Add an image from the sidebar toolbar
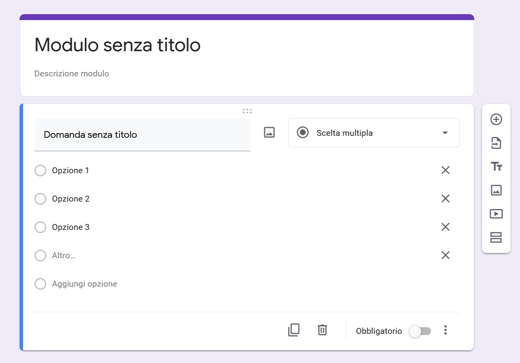Viewport: 520px width, 363px height. click(496, 190)
